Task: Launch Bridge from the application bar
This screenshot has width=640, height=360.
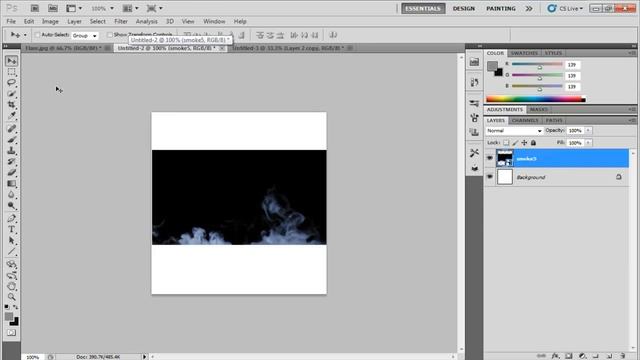Action: point(35,8)
